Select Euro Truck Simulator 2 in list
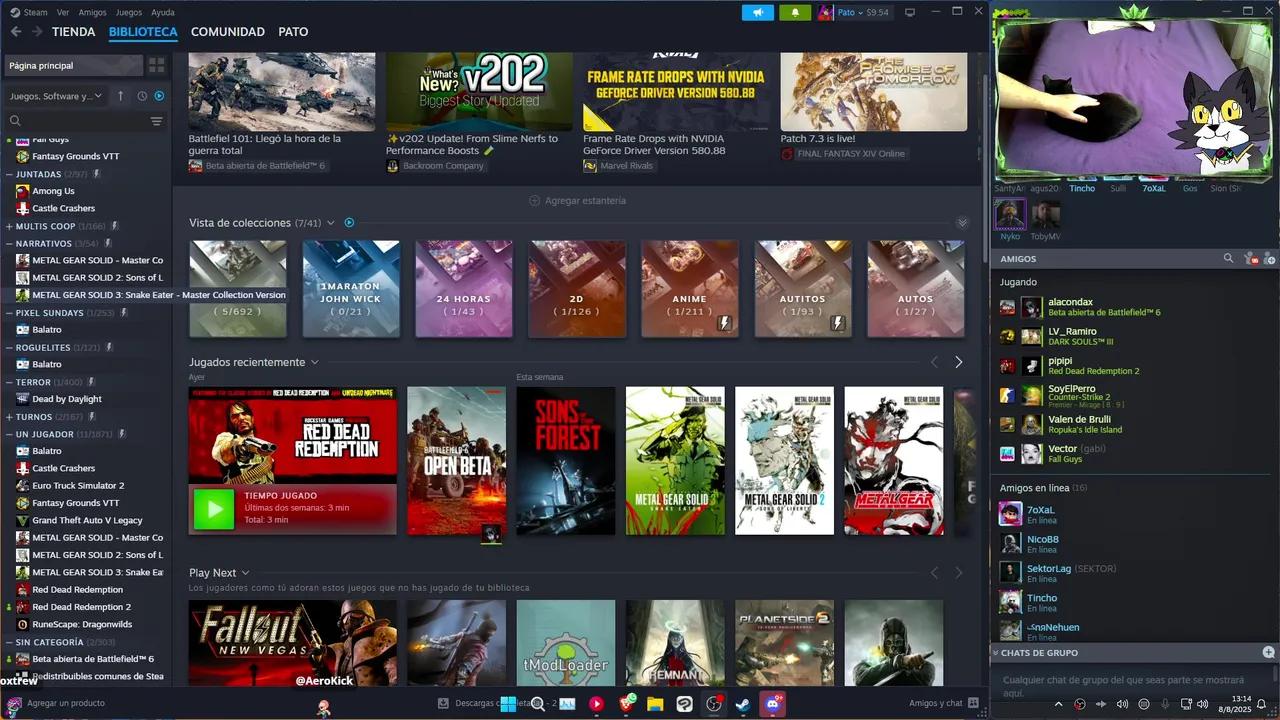Viewport: 1280px width, 720px height. (78, 485)
